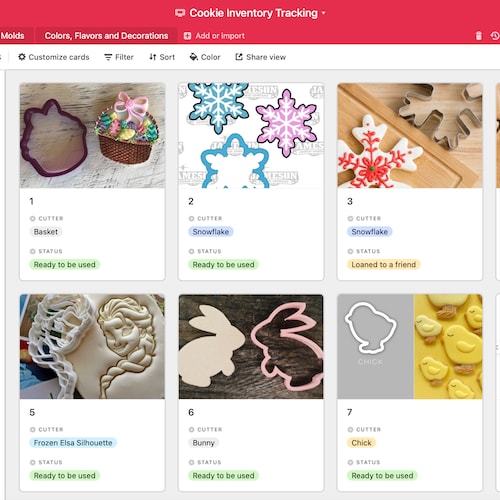This screenshot has width=500, height=500.
Task: Click record number 6 title
Action: point(191,412)
